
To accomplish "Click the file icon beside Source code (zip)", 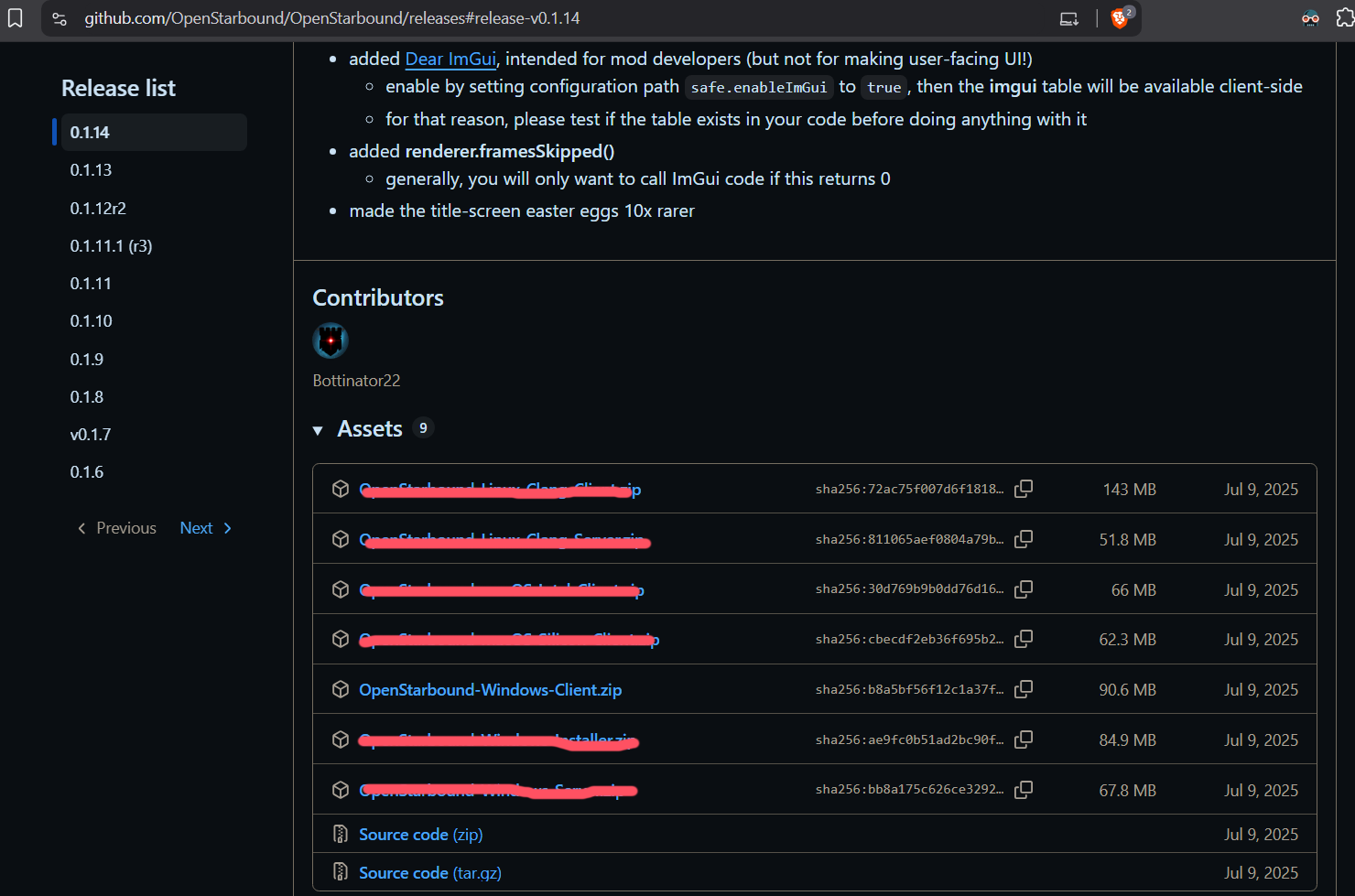I will tap(341, 834).
